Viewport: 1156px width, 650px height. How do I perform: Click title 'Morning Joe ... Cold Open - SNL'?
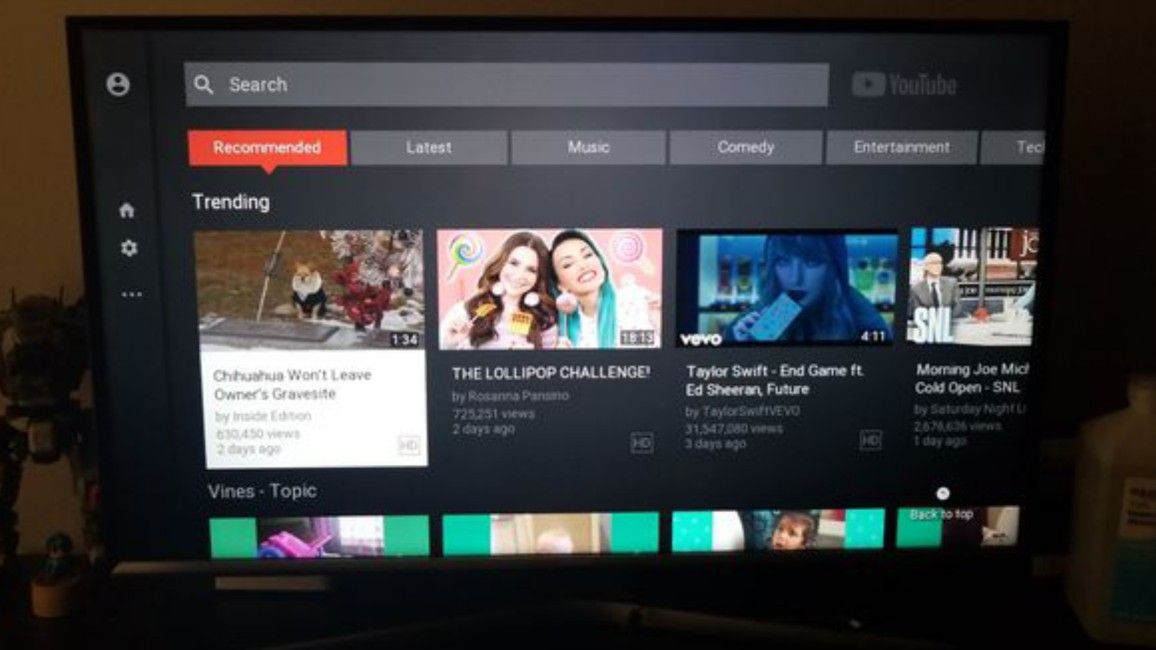(x=971, y=379)
